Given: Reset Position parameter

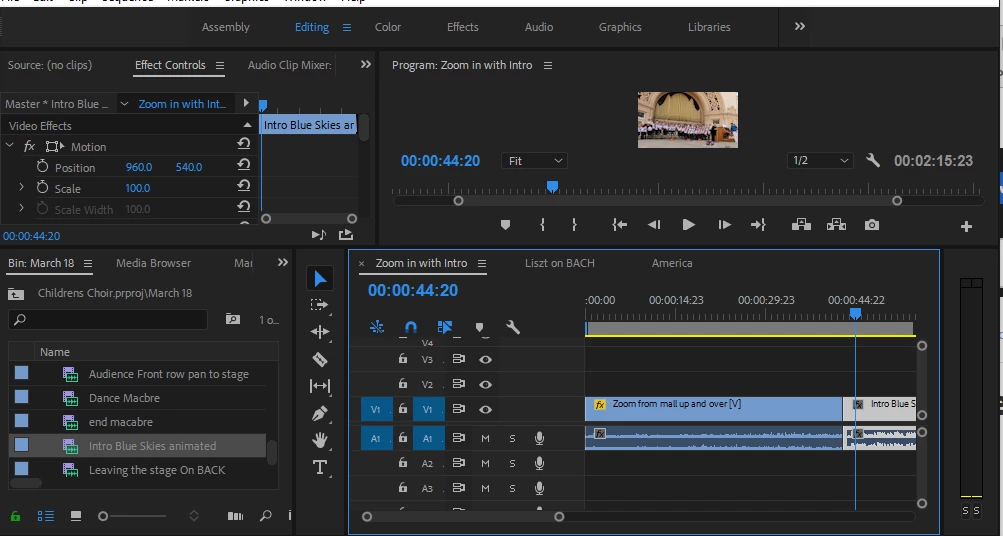Looking at the screenshot, I should (244, 164).
